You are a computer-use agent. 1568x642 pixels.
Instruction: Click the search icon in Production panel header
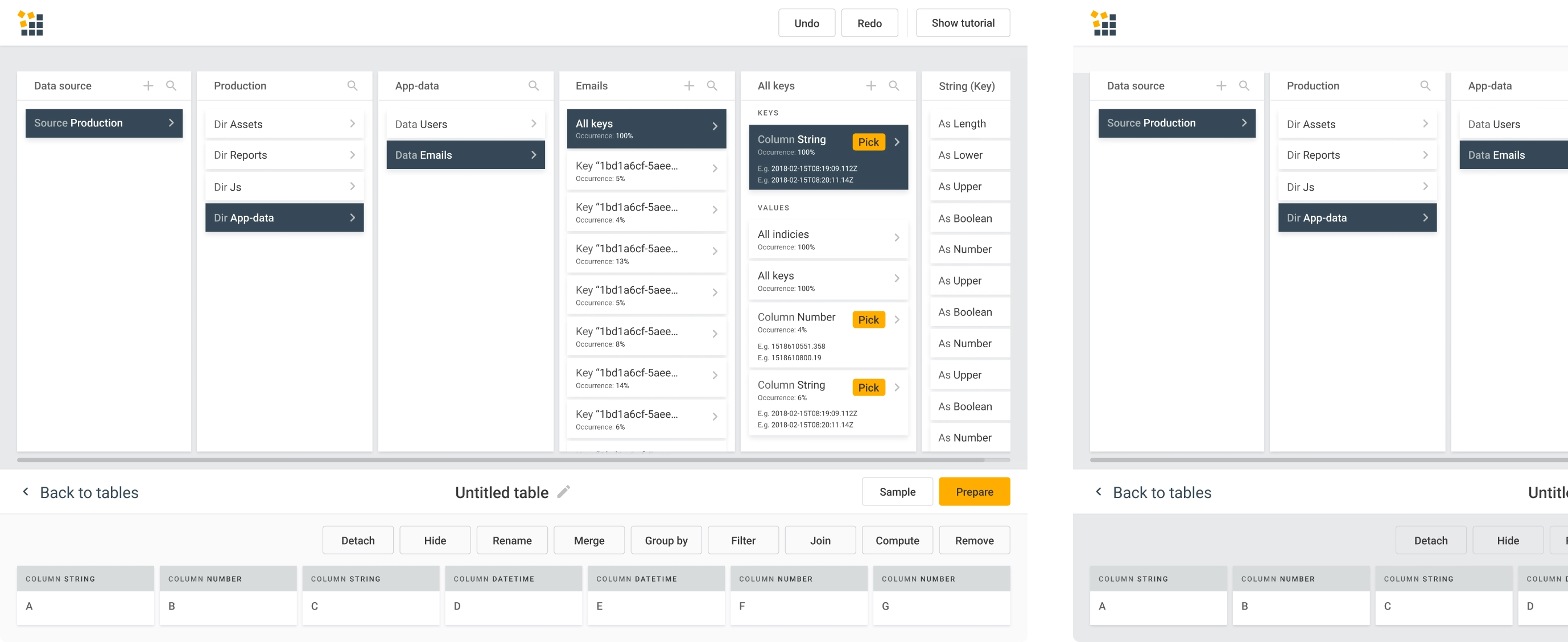coord(352,86)
